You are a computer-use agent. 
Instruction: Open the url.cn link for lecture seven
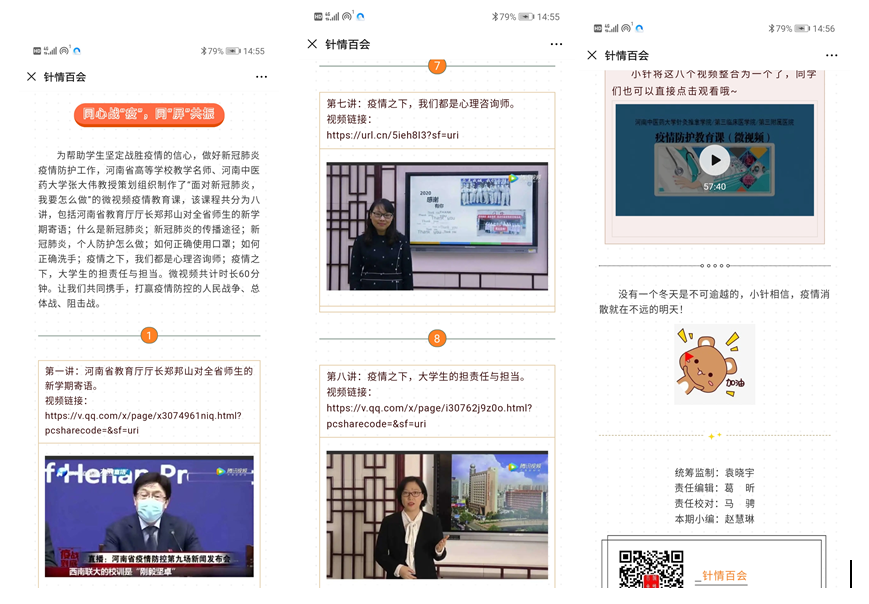(x=392, y=135)
